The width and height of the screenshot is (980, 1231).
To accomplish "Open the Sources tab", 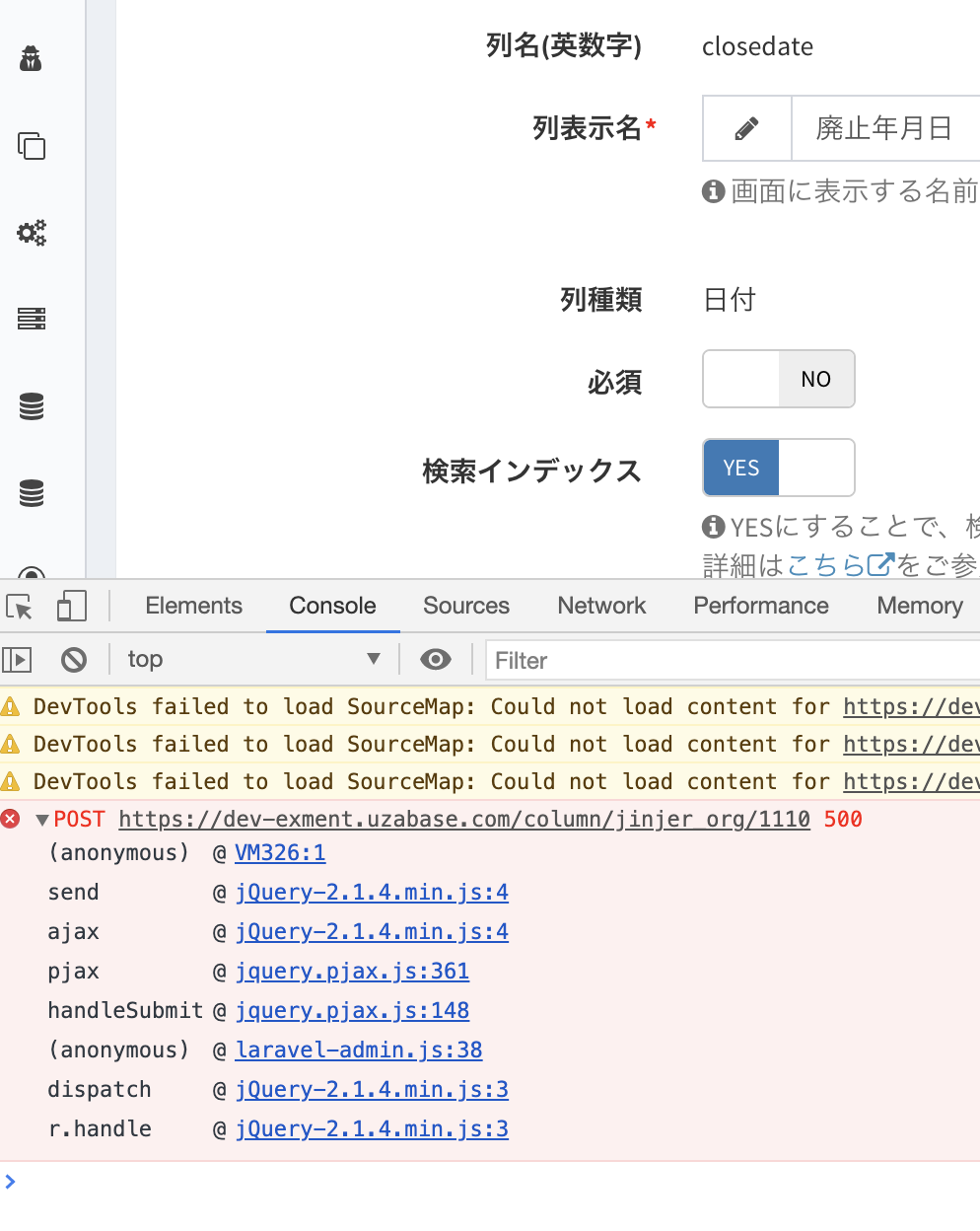I will 466,606.
